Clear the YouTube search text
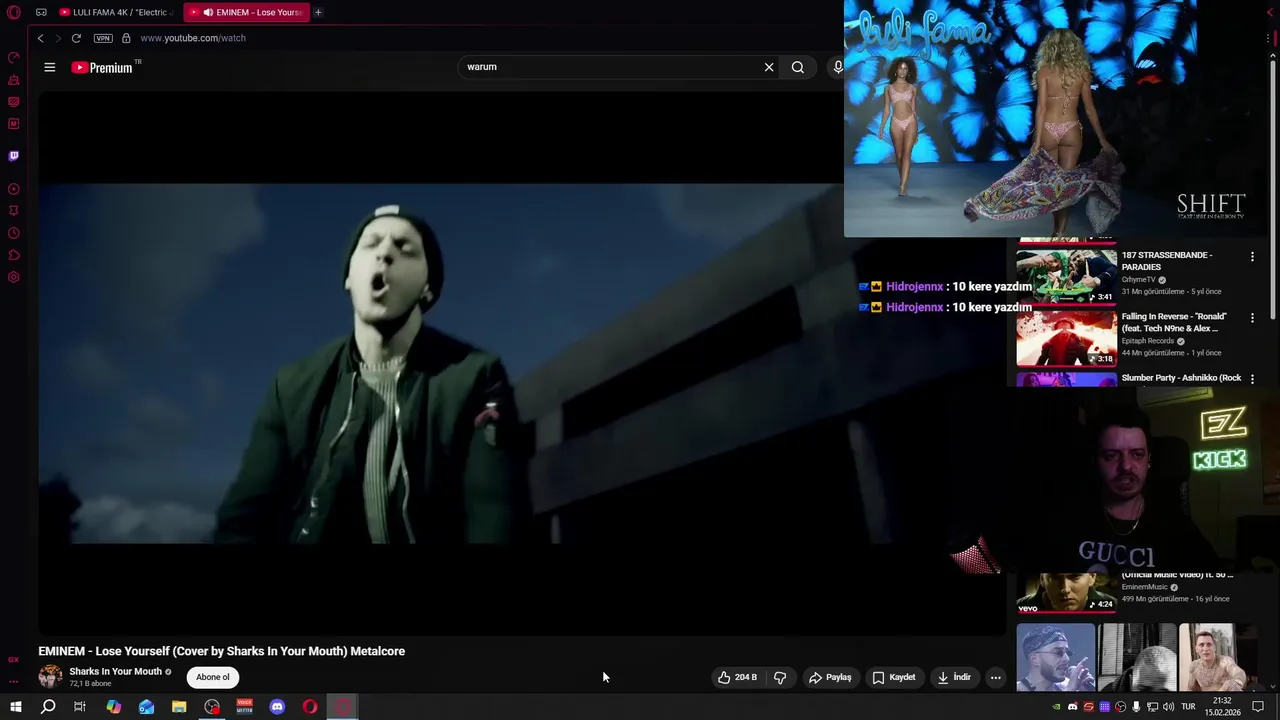The width and height of the screenshot is (1280, 720). [x=769, y=67]
